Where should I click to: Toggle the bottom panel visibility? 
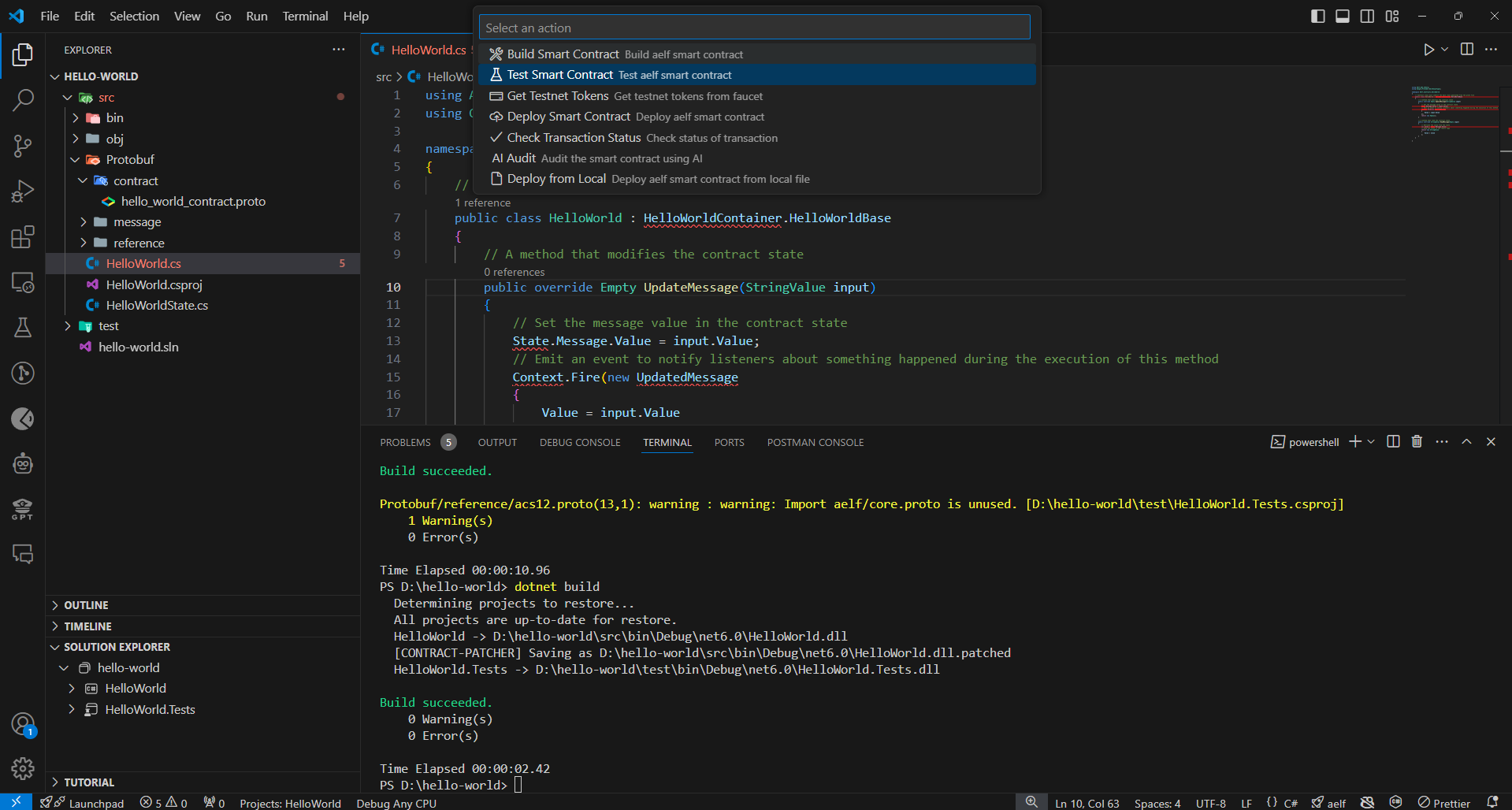click(x=1343, y=16)
